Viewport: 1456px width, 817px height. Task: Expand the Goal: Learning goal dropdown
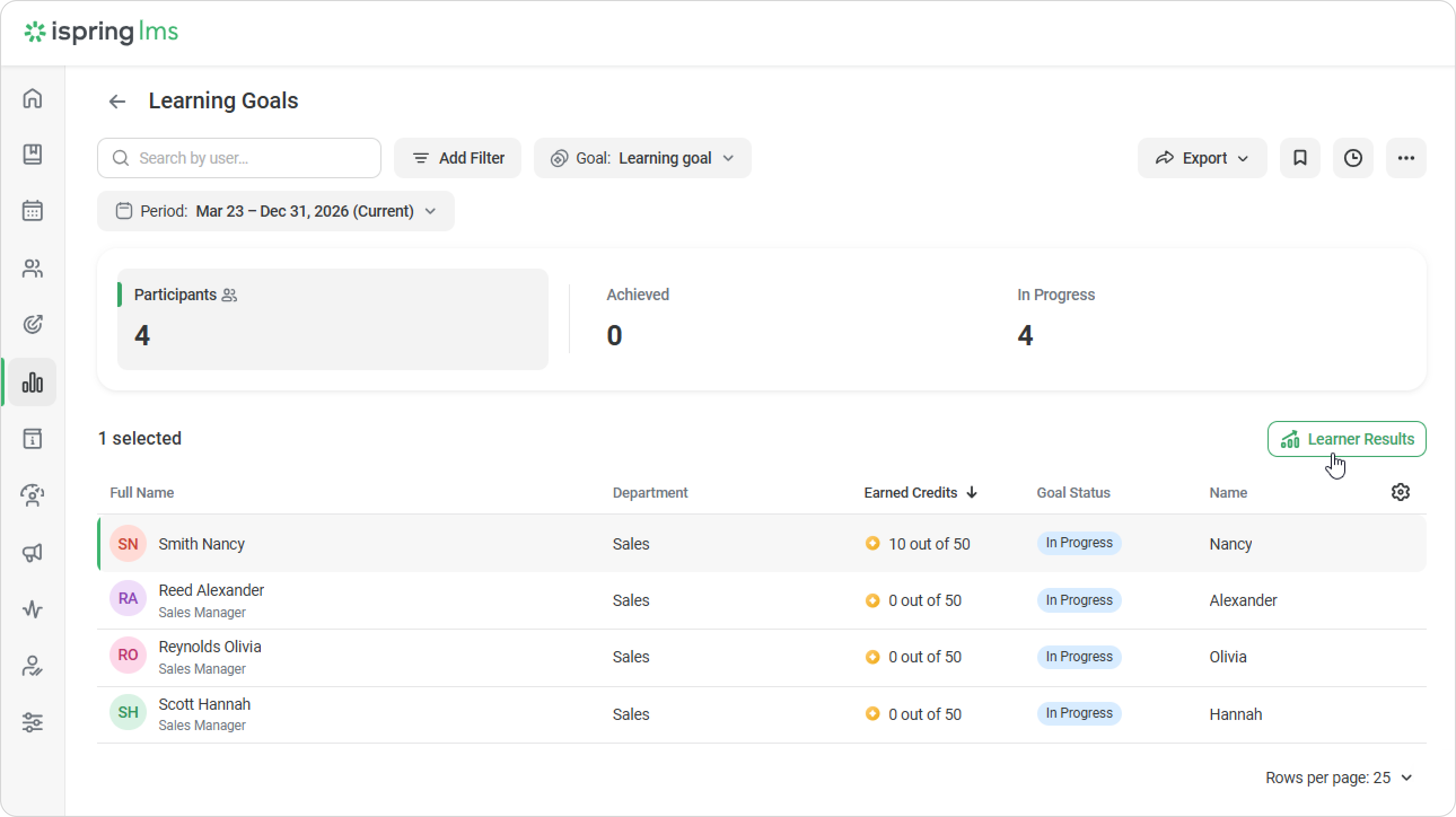[642, 158]
